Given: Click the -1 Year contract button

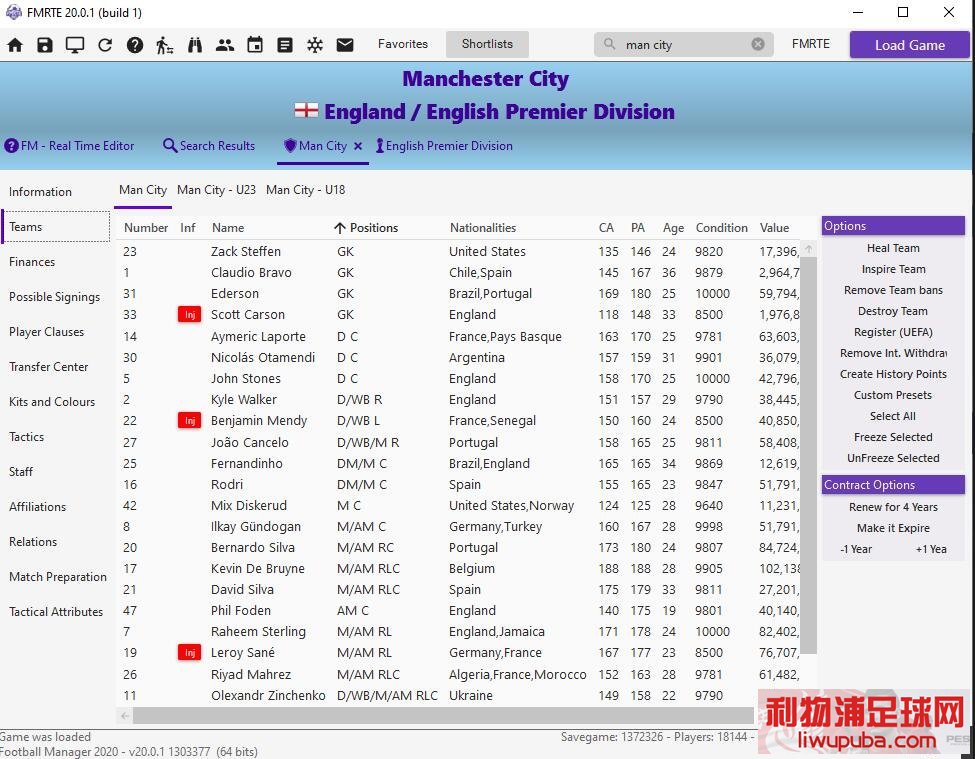Looking at the screenshot, I should pos(856,550).
